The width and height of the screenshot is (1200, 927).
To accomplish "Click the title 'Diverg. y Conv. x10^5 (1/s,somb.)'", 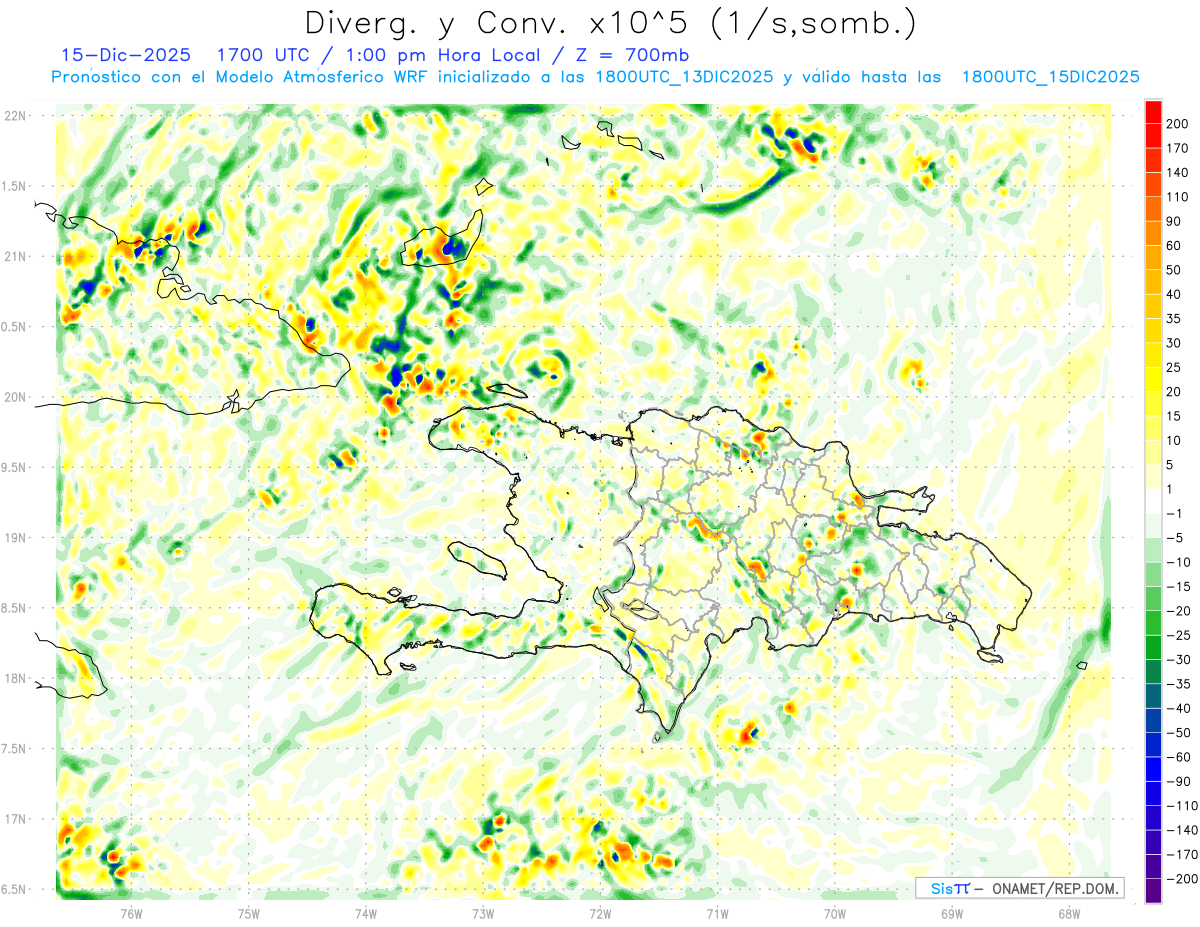I will (x=610, y=22).
